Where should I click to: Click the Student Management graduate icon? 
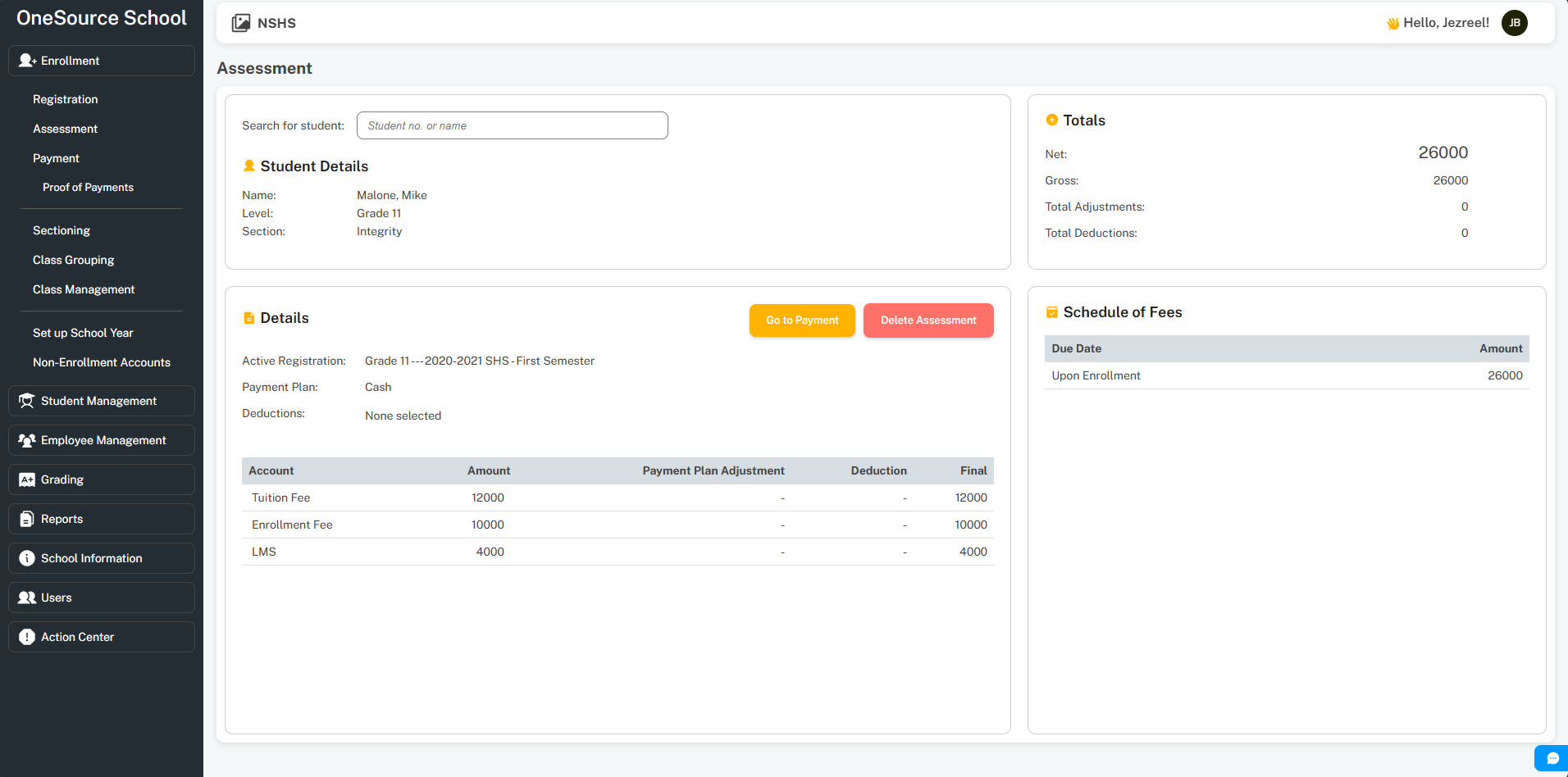point(27,401)
